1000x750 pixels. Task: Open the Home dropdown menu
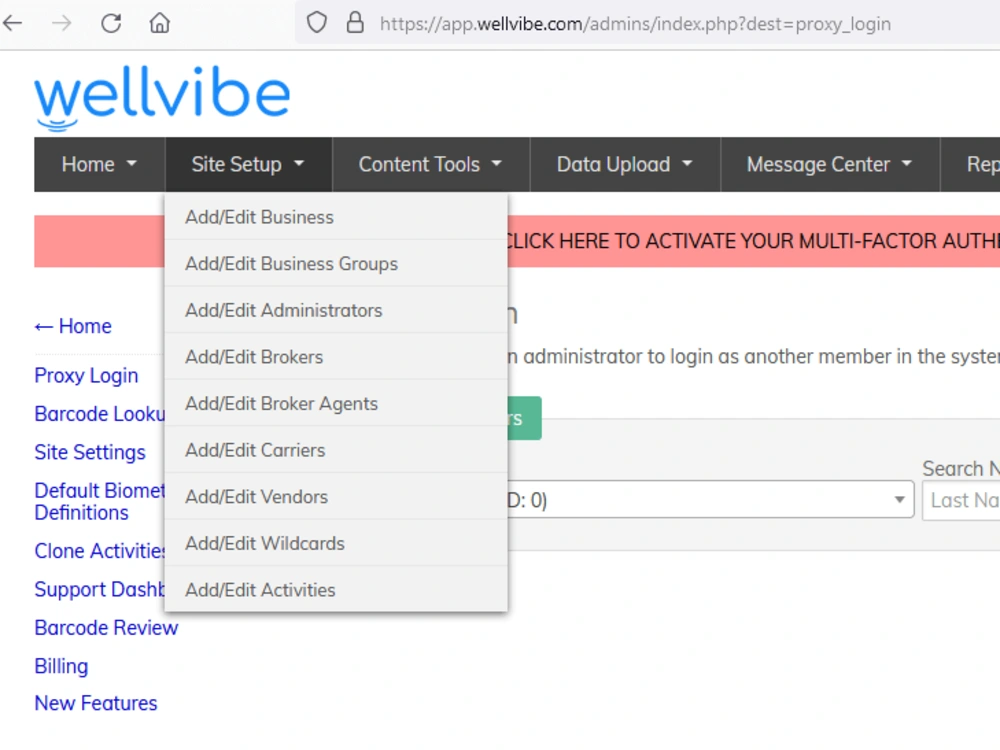tap(99, 165)
